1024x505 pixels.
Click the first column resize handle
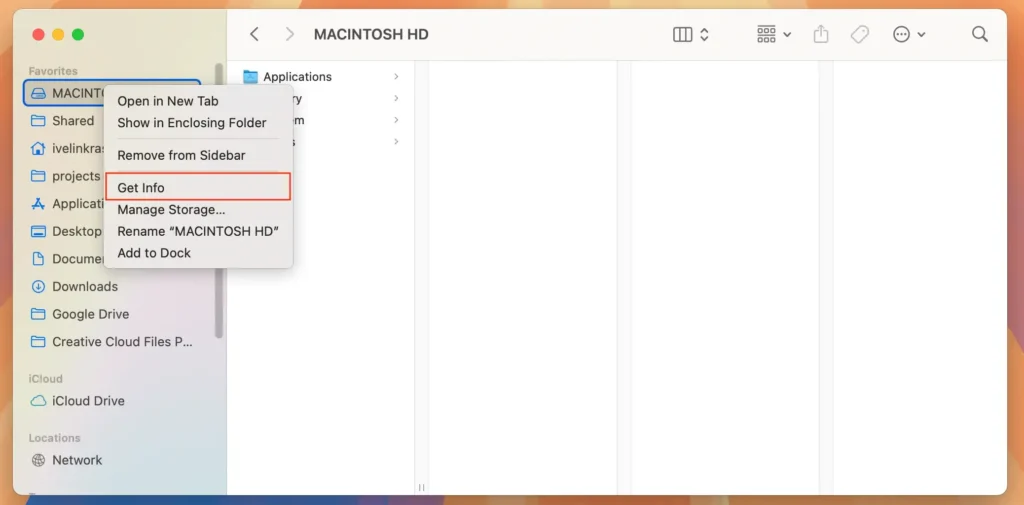click(421, 487)
